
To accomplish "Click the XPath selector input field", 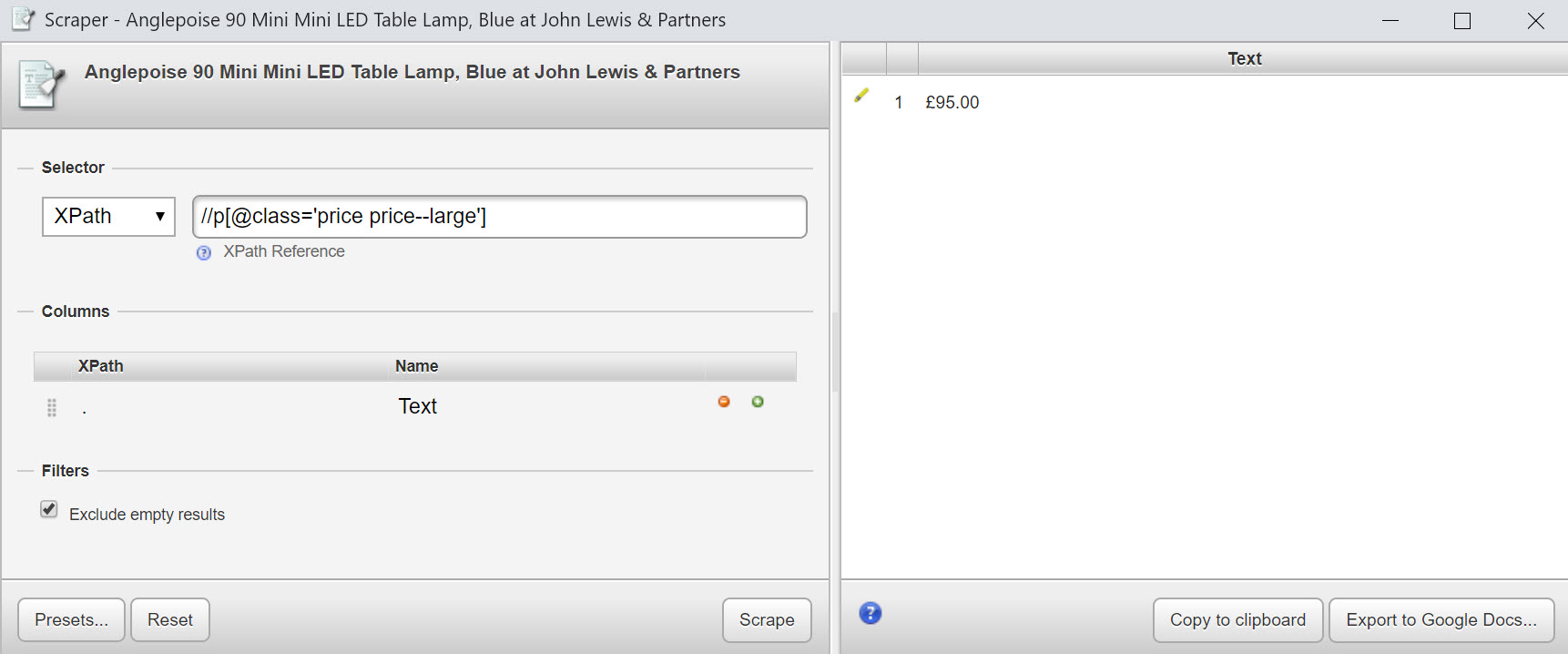I will tap(500, 217).
